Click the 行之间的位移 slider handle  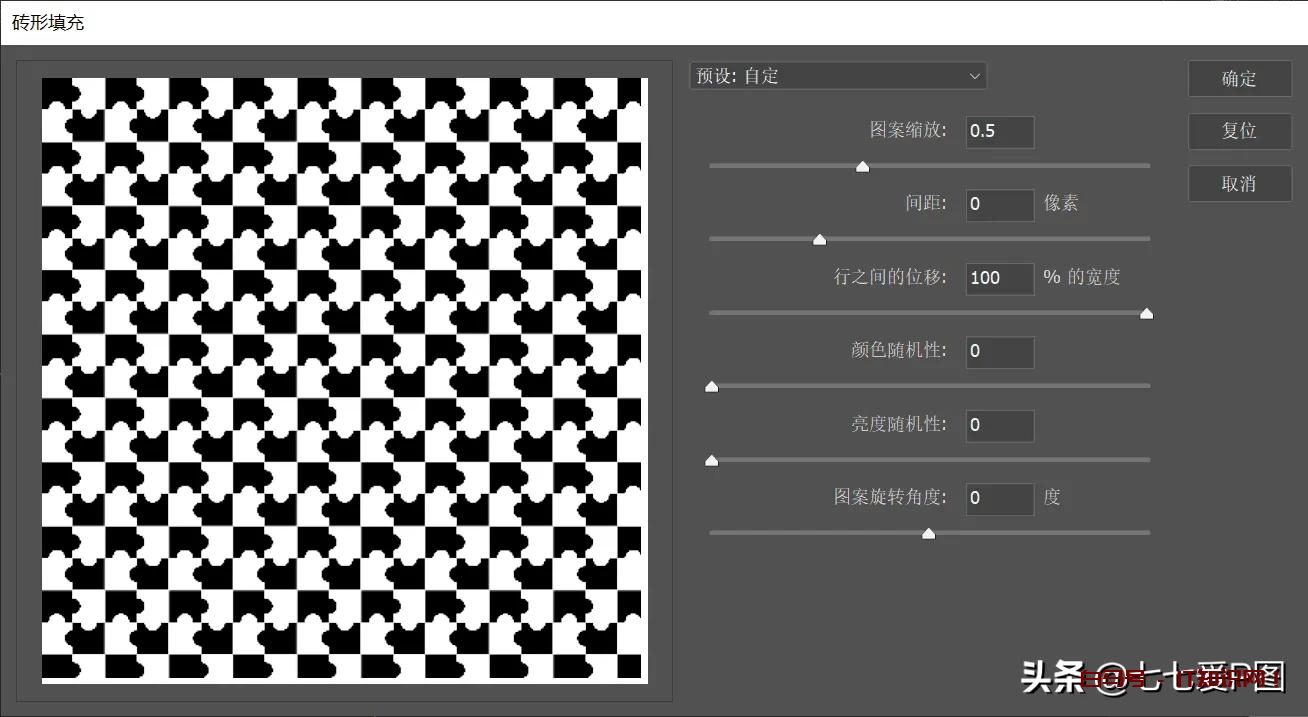click(x=1146, y=314)
